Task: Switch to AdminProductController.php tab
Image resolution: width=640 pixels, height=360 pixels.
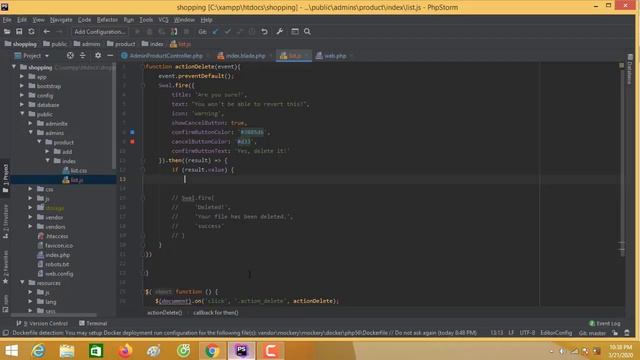Action: pyautogui.click(x=166, y=56)
